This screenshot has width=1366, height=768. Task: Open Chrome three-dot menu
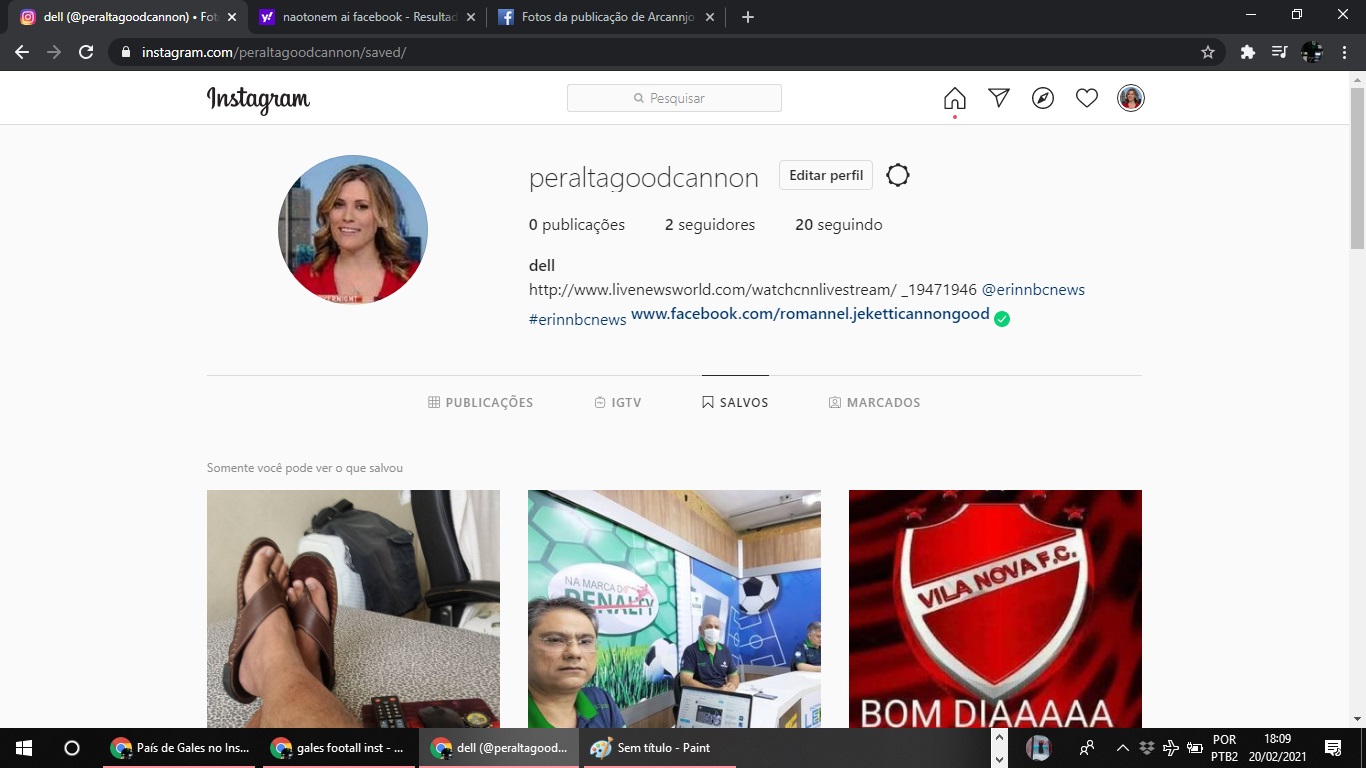[x=1345, y=52]
